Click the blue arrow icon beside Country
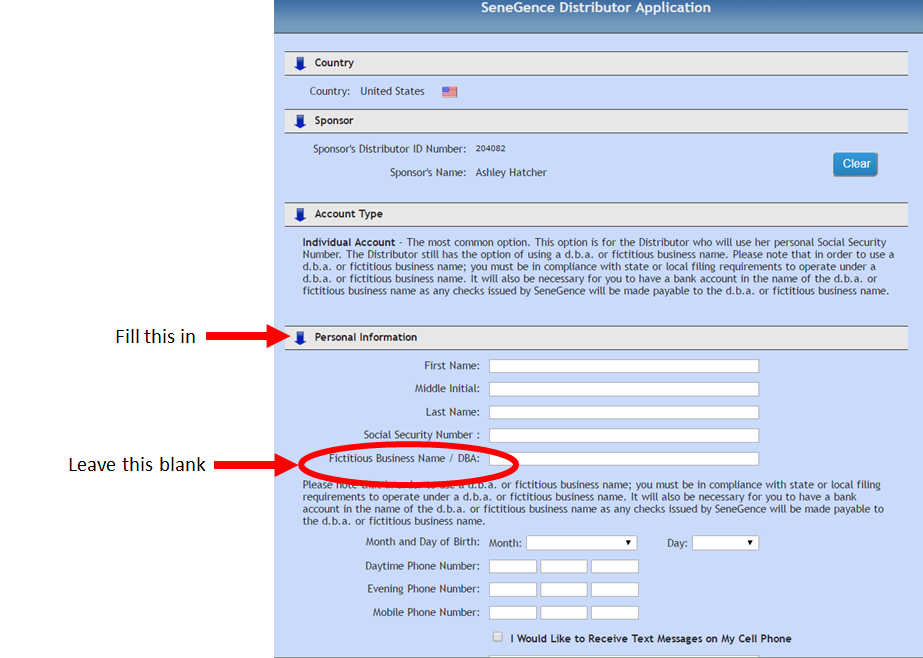The height and width of the screenshot is (658, 923). (300, 63)
